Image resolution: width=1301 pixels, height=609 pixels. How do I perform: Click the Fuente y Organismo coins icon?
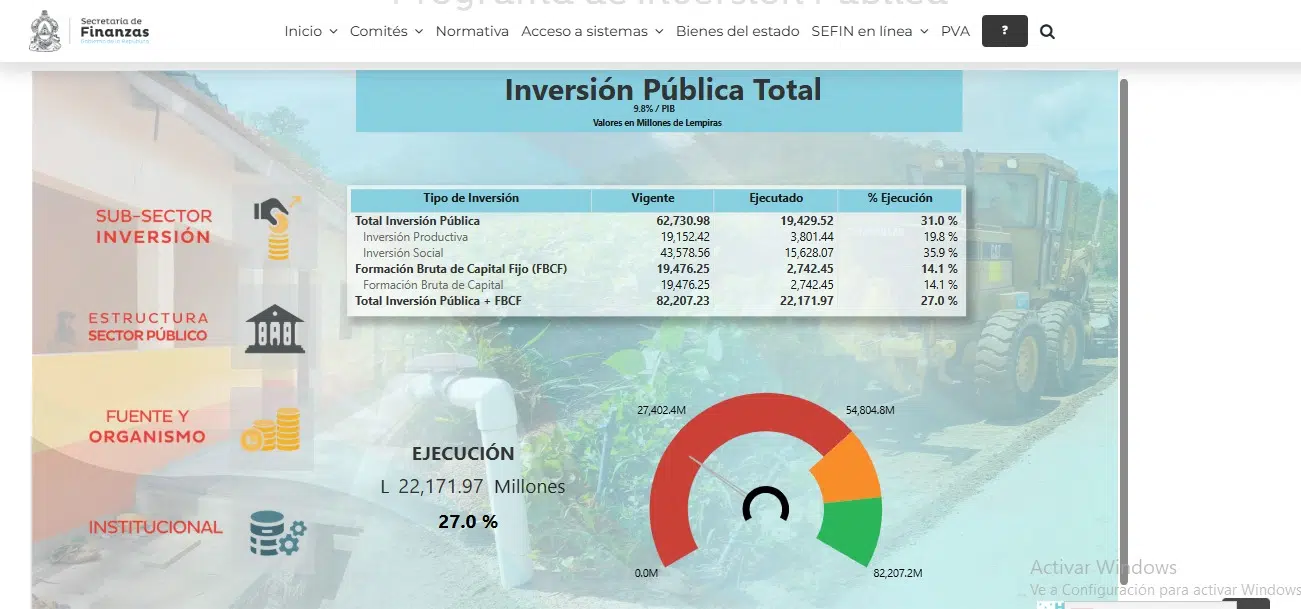pos(271,429)
